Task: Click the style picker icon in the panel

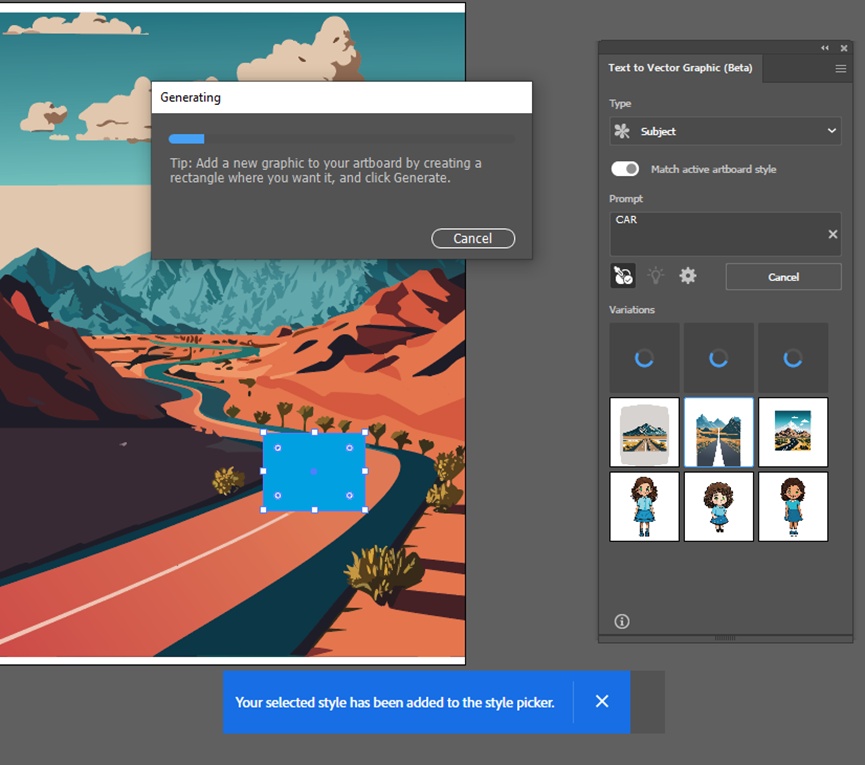Action: [x=623, y=276]
